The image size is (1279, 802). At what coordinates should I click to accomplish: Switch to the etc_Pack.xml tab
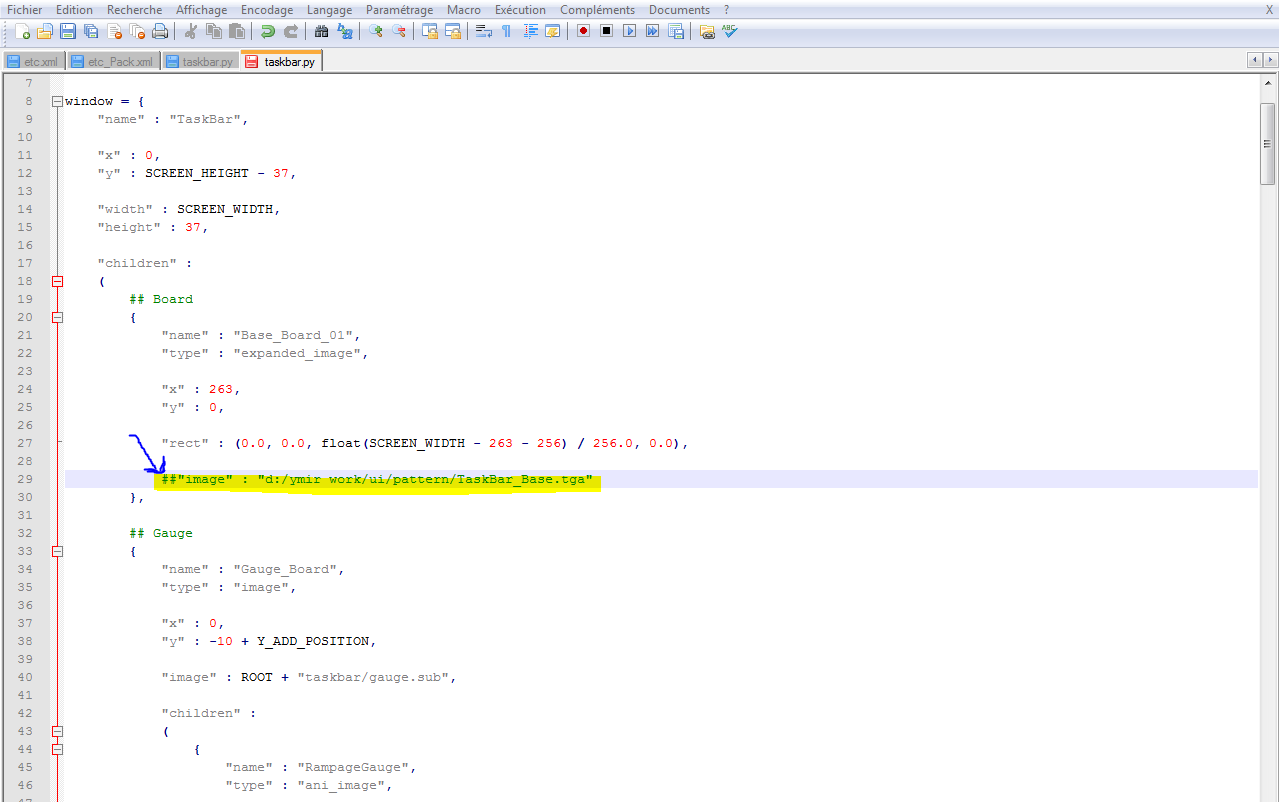113,61
